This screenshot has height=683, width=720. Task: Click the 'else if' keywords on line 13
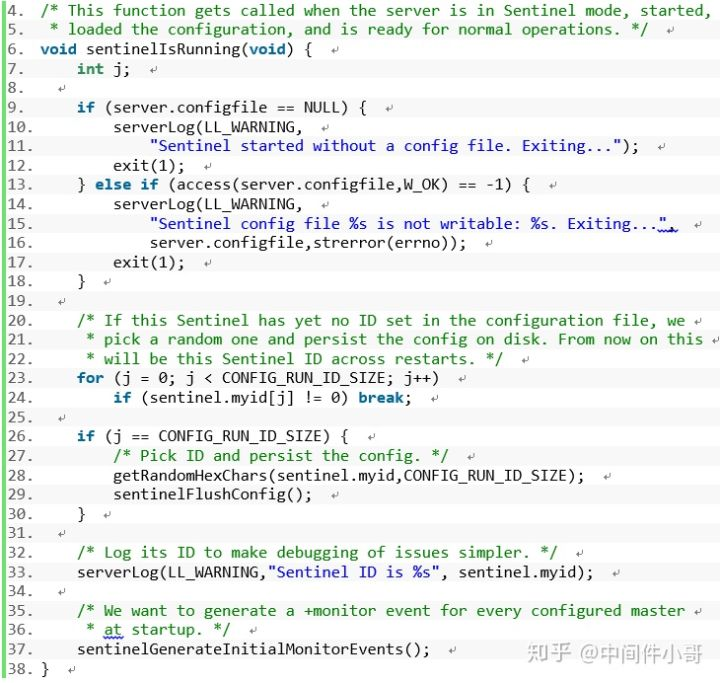pyautogui.click(x=127, y=185)
